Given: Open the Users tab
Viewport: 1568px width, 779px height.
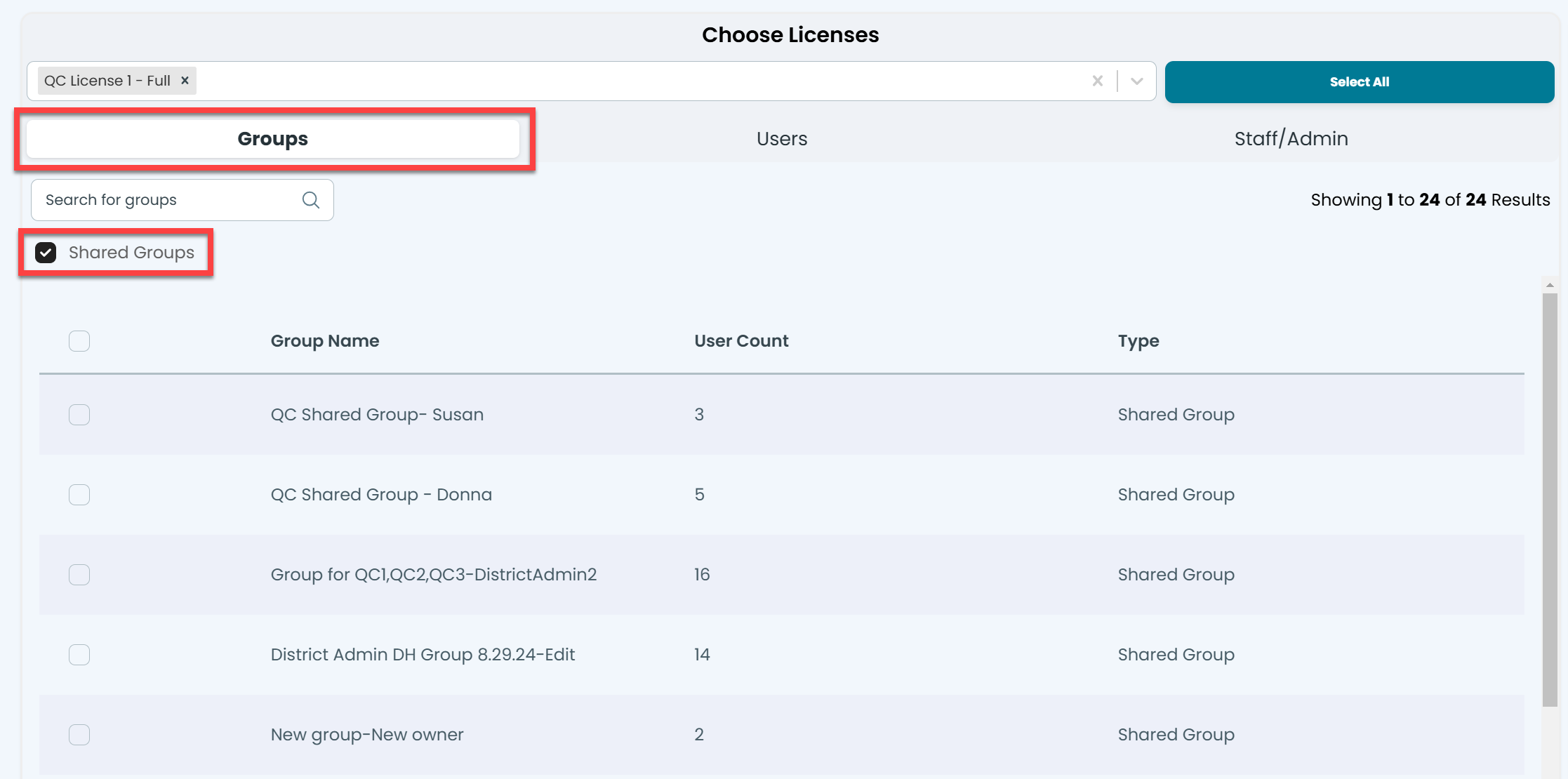Looking at the screenshot, I should click(782, 139).
